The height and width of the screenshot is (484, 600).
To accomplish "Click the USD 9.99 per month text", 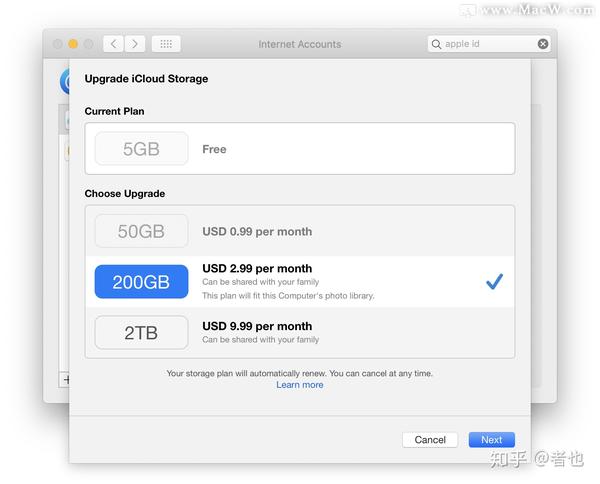I will pos(257,326).
